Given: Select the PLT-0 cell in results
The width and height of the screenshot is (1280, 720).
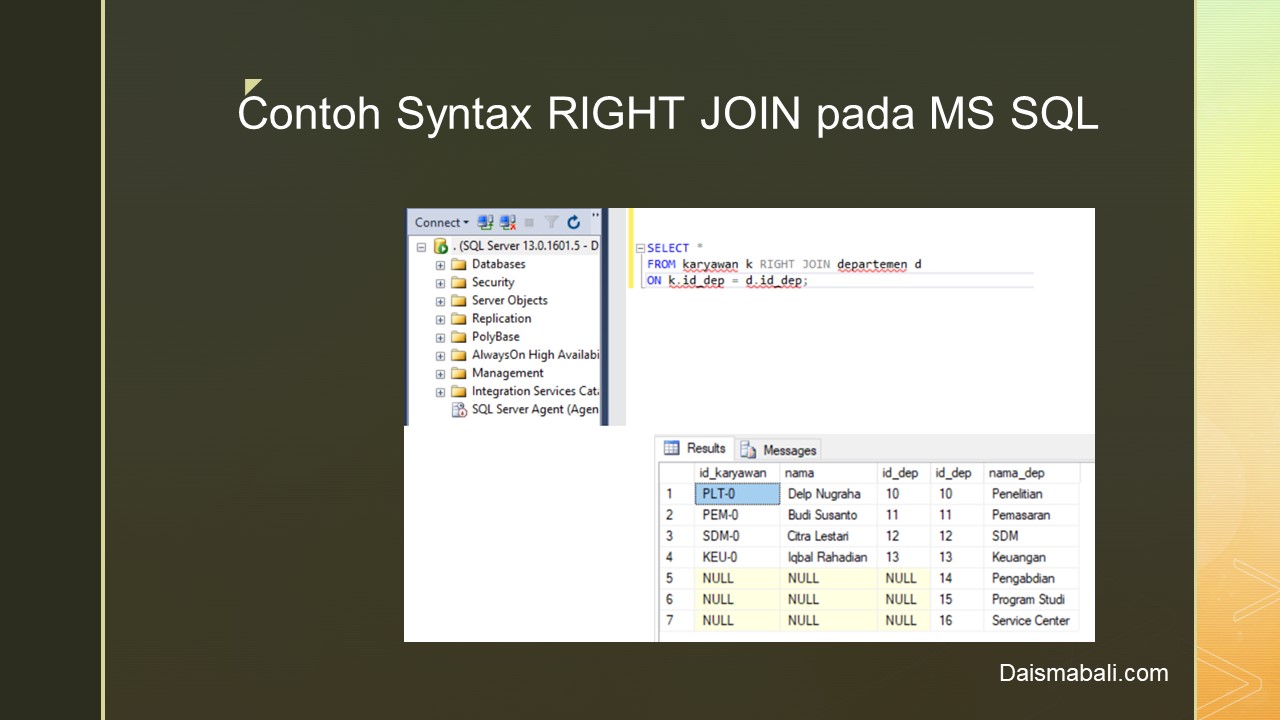Looking at the screenshot, I should pos(737,494).
